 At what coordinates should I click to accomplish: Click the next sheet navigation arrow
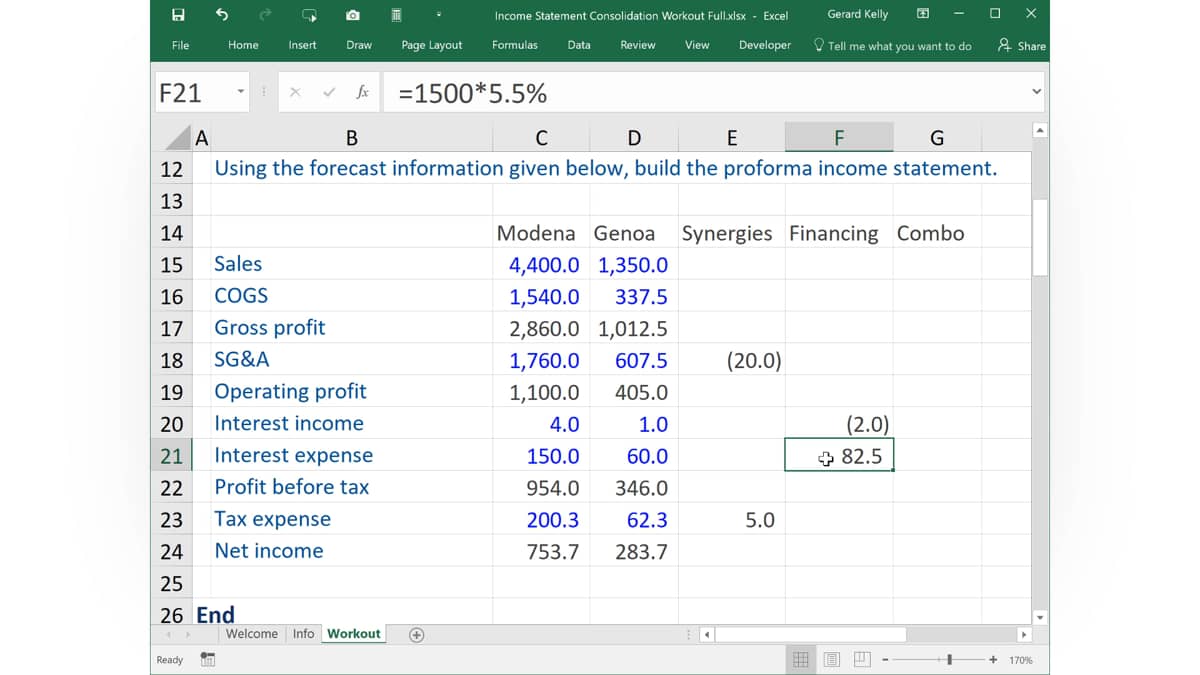(x=187, y=634)
